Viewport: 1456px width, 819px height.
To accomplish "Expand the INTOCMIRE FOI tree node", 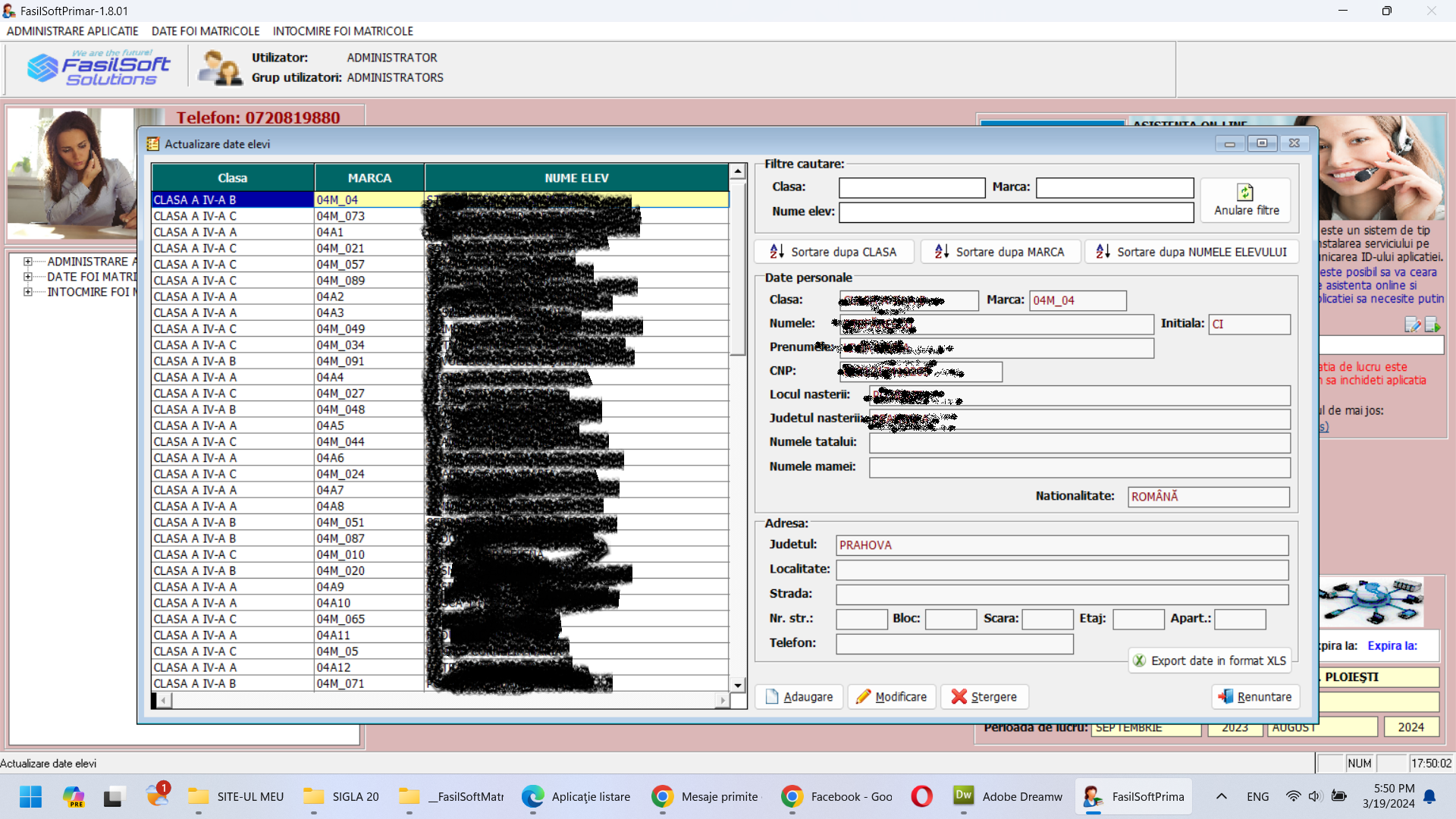I will [28, 292].
